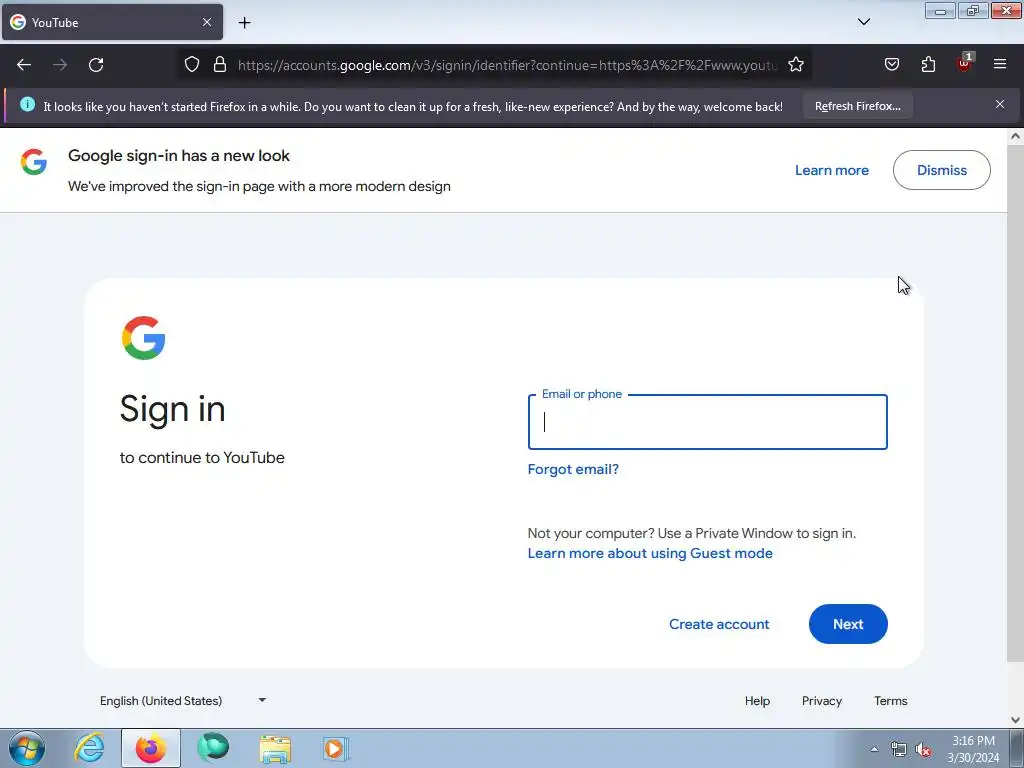The height and width of the screenshot is (768, 1024).
Task: Open the English (United States) language dropdown
Action: tap(183, 701)
